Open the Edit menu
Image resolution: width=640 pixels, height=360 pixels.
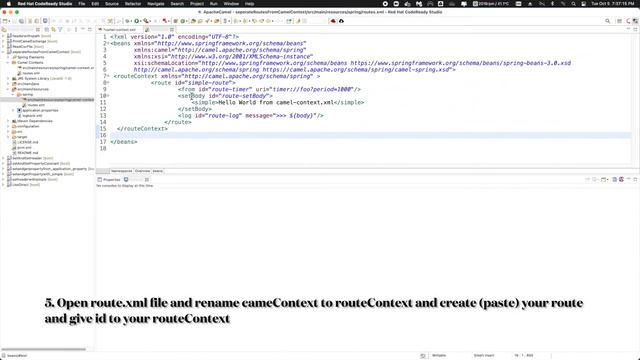[95, 4]
